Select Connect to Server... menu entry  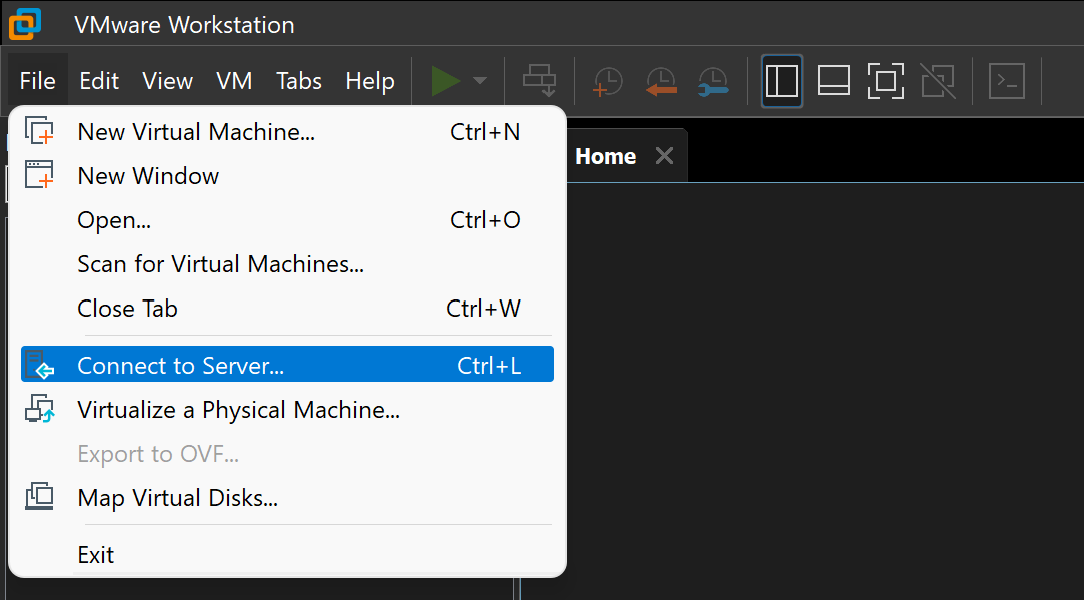tap(287, 364)
